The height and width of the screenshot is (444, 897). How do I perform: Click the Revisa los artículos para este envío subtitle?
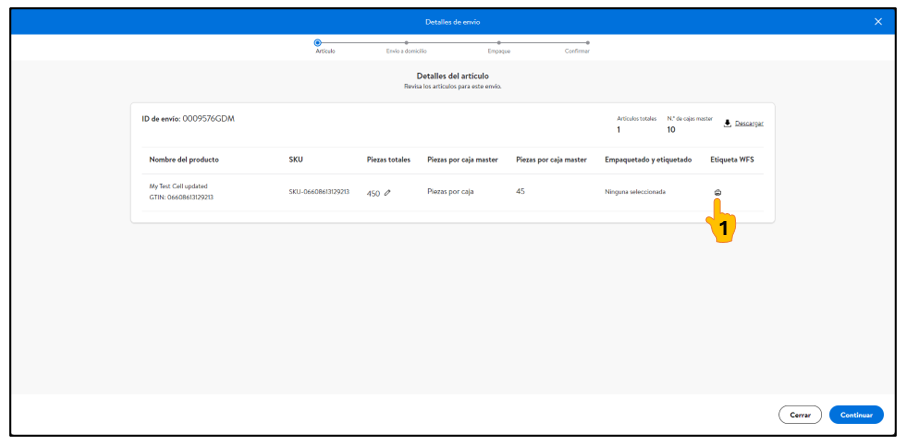pyautogui.click(x=453, y=86)
